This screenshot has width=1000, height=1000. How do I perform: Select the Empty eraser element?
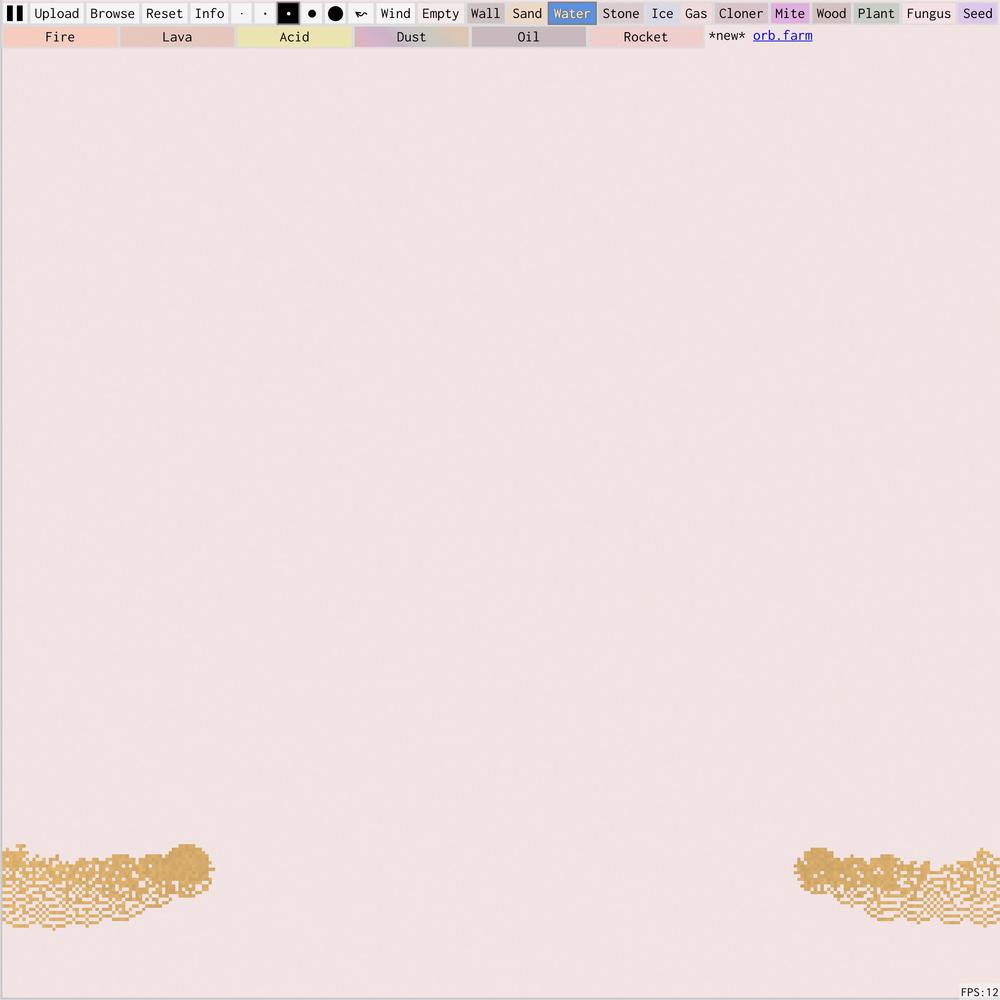coord(441,13)
